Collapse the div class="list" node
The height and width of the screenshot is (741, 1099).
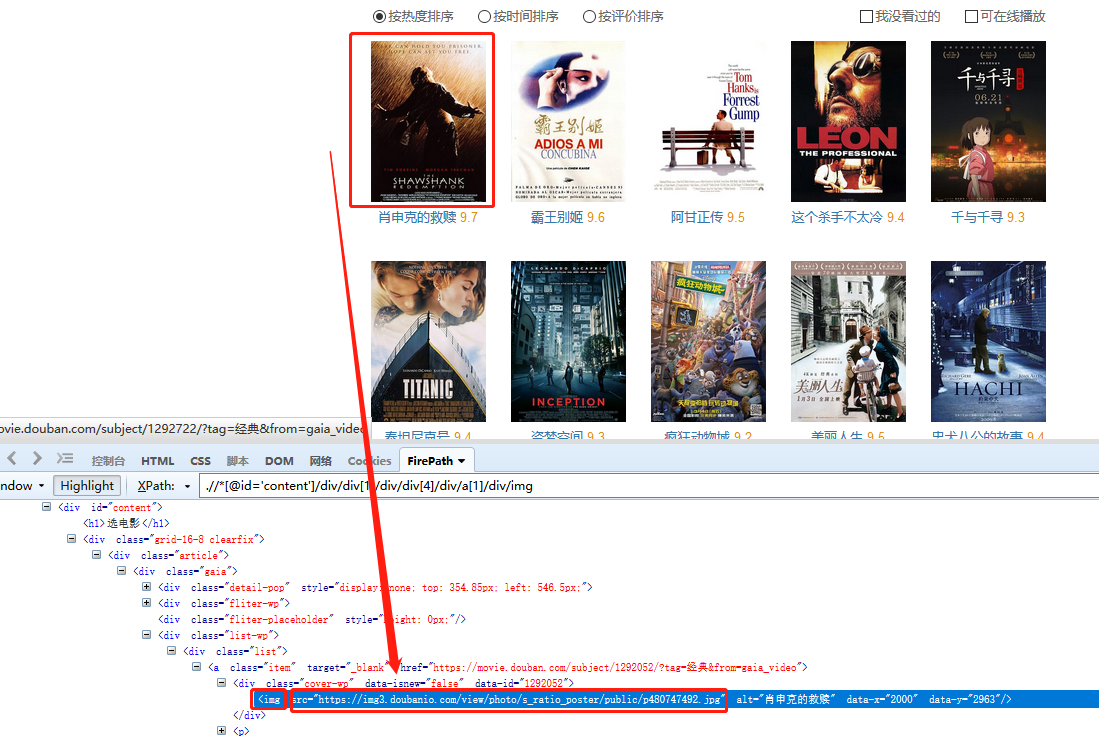172,651
